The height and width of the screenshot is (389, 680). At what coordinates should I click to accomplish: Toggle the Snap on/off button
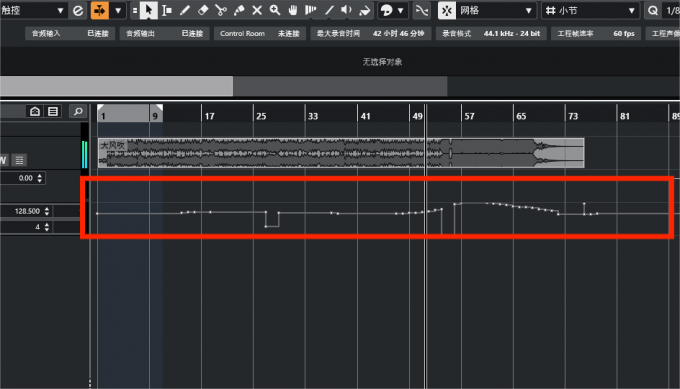[x=447, y=10]
